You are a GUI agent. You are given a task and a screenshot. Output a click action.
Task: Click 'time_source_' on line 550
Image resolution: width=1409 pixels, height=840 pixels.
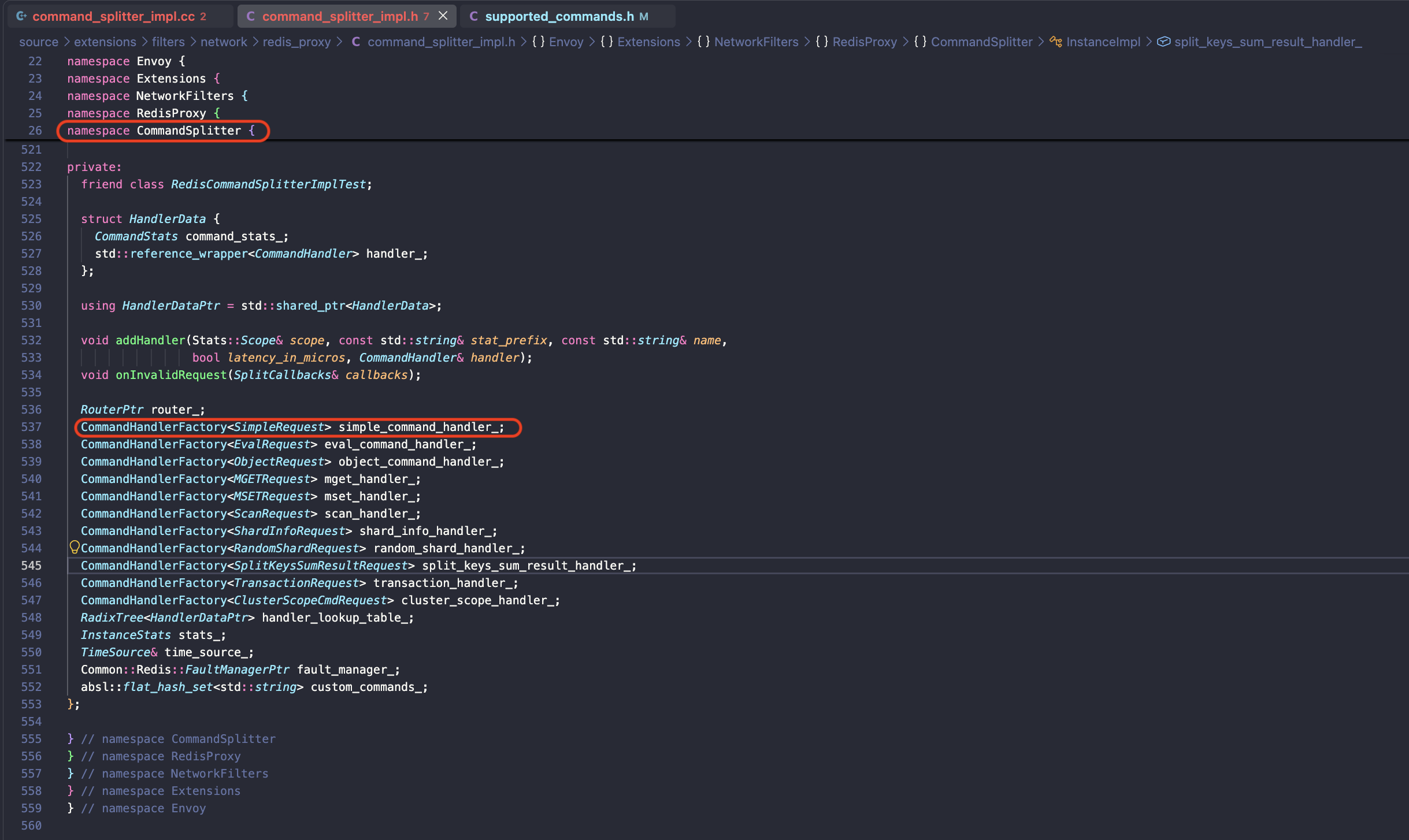click(x=206, y=652)
